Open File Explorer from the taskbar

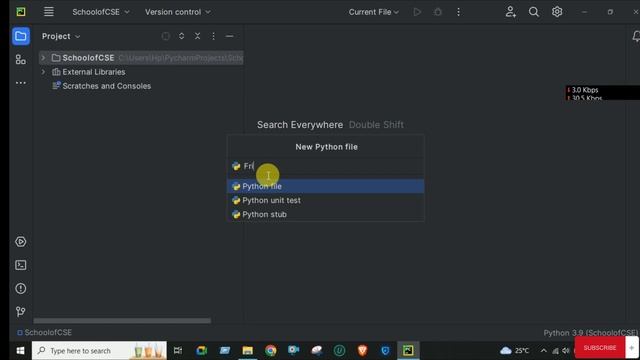[x=247, y=351]
